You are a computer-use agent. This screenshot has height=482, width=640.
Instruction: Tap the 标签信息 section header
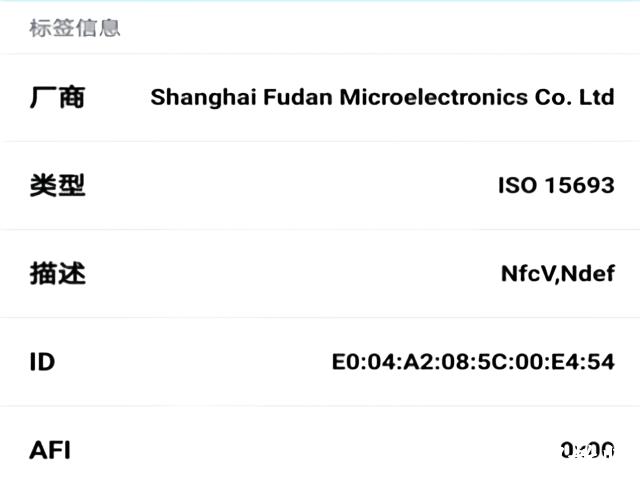(x=75, y=27)
